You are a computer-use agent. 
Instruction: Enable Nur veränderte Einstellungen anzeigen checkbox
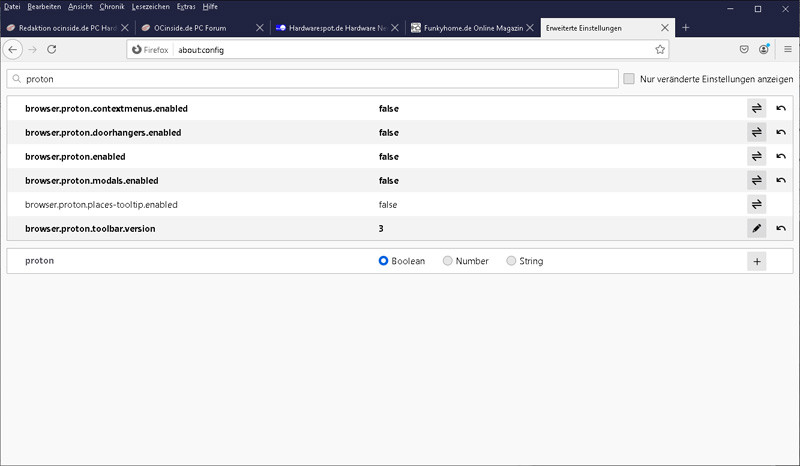click(629, 79)
